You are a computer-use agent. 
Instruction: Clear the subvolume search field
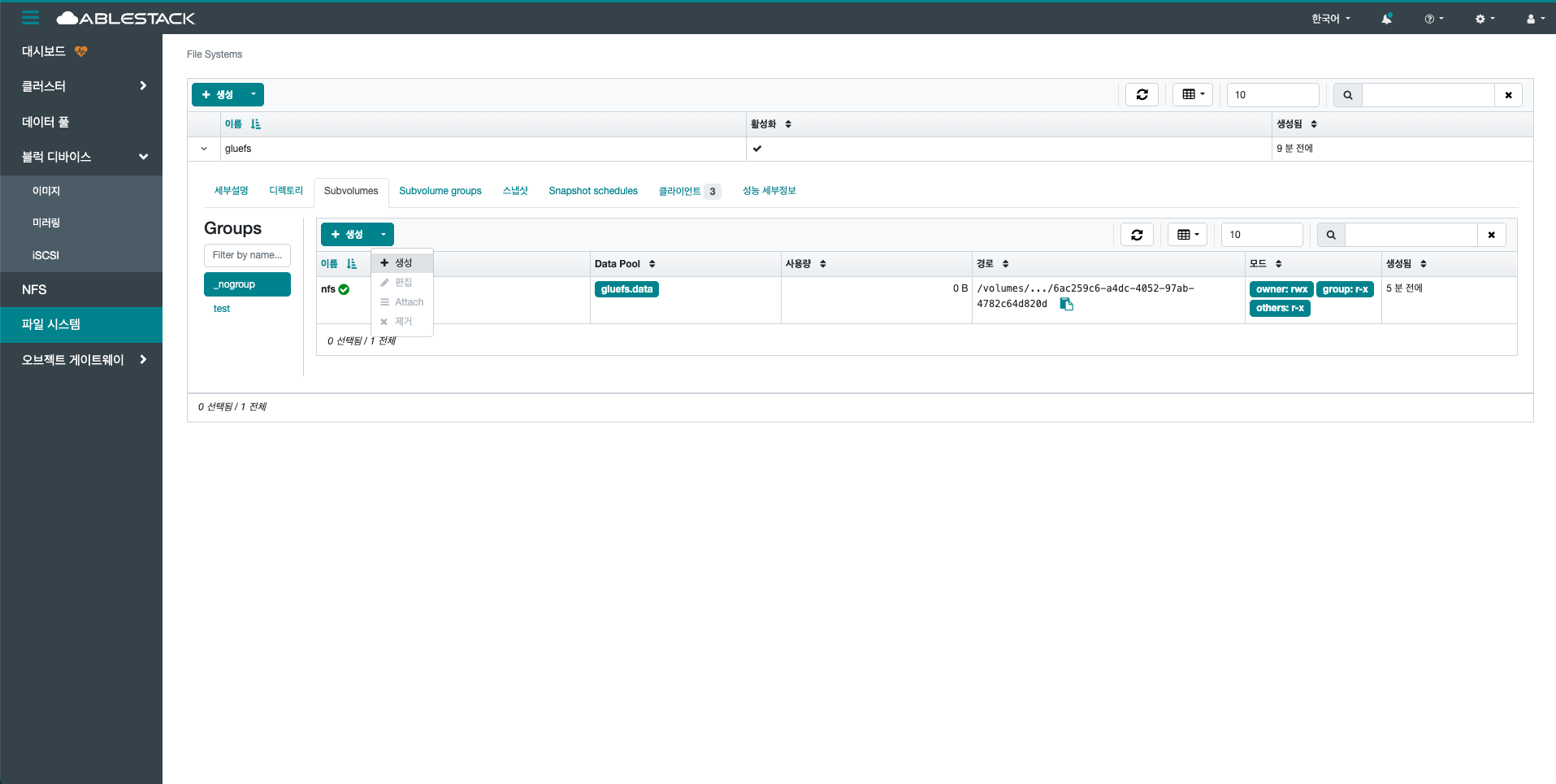click(x=1491, y=235)
